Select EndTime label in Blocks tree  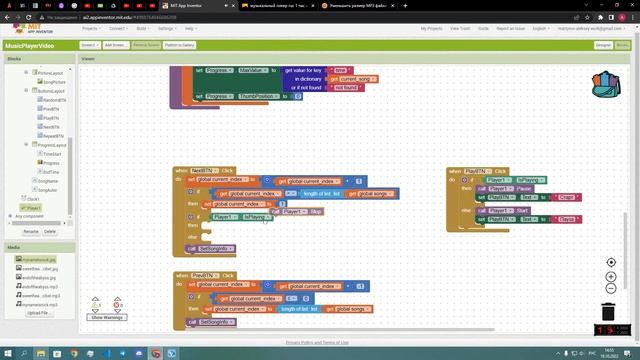click(x=51, y=172)
